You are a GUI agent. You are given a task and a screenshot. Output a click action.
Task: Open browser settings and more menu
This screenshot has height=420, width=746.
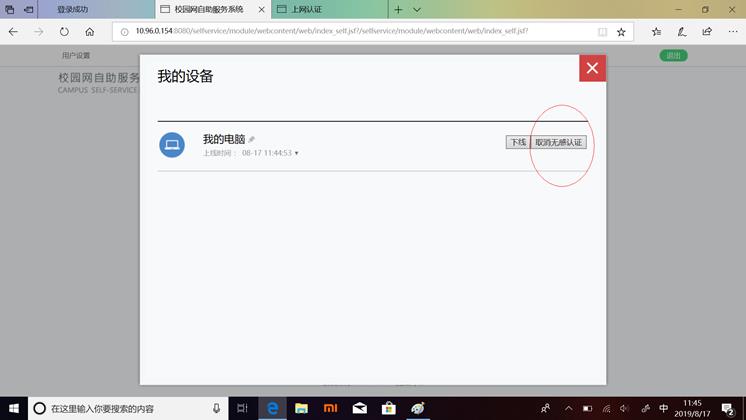pyautogui.click(x=731, y=32)
